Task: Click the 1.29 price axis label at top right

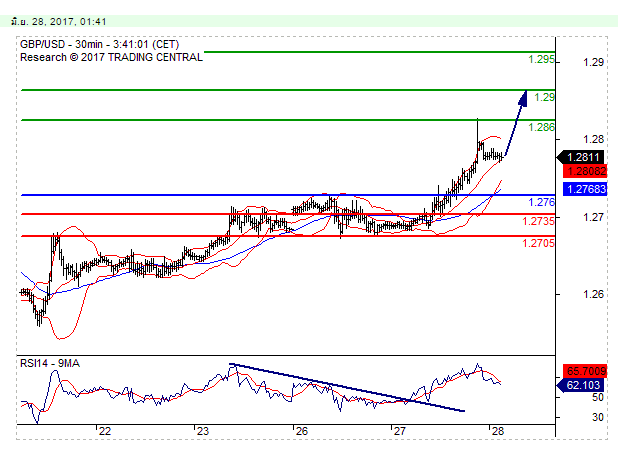Action: coord(593,62)
